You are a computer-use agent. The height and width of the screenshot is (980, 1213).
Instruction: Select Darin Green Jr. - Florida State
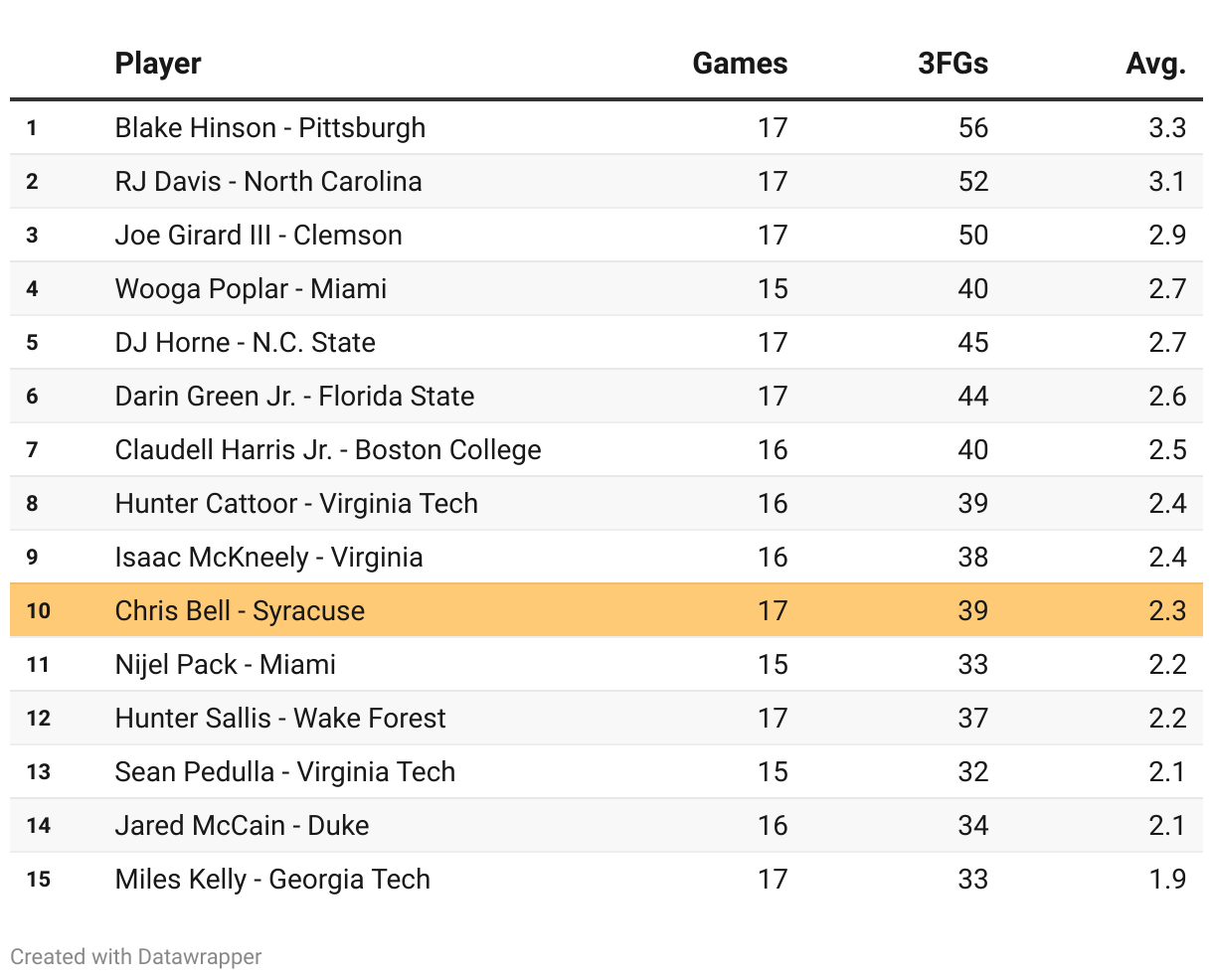tap(294, 397)
